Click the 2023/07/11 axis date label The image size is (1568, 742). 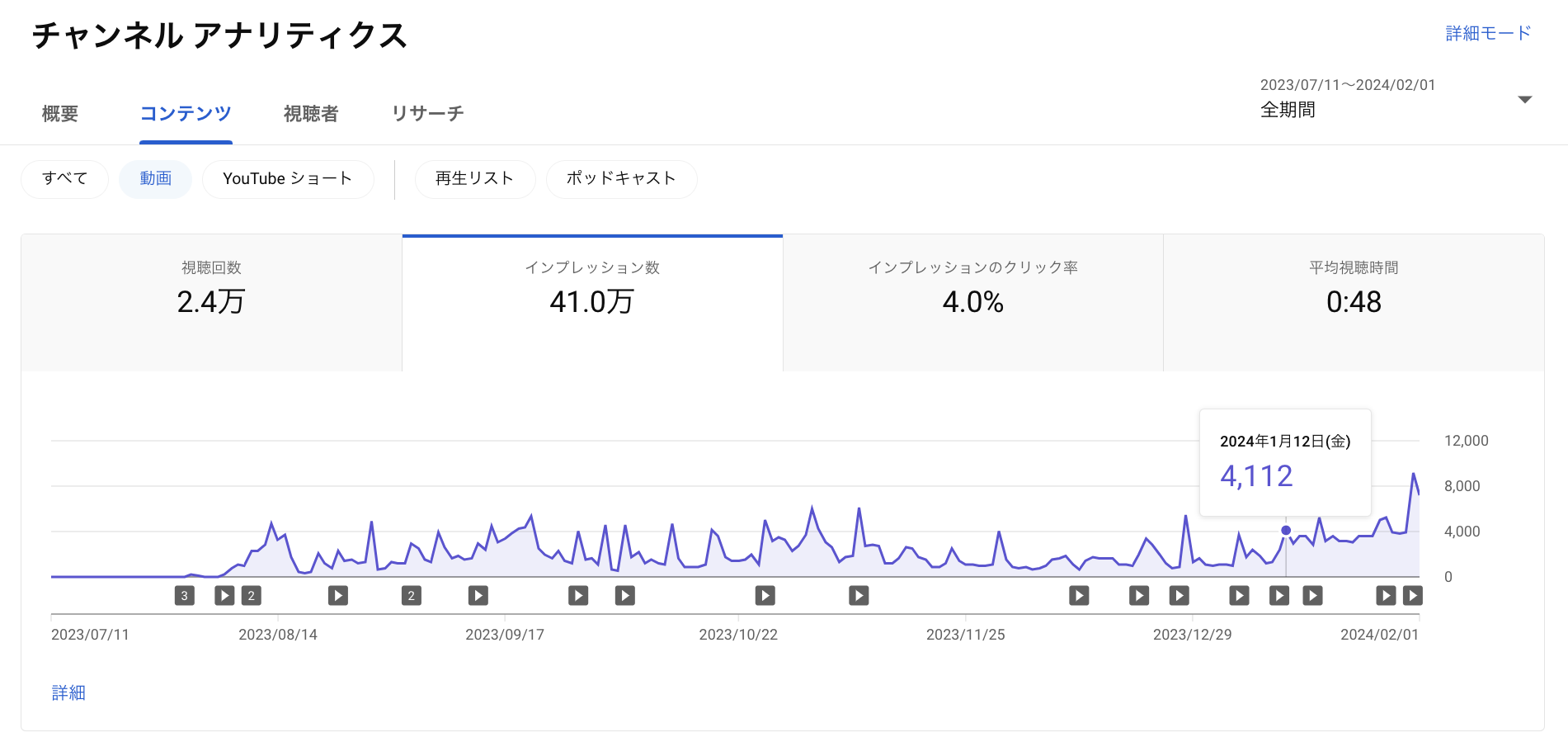[90, 635]
